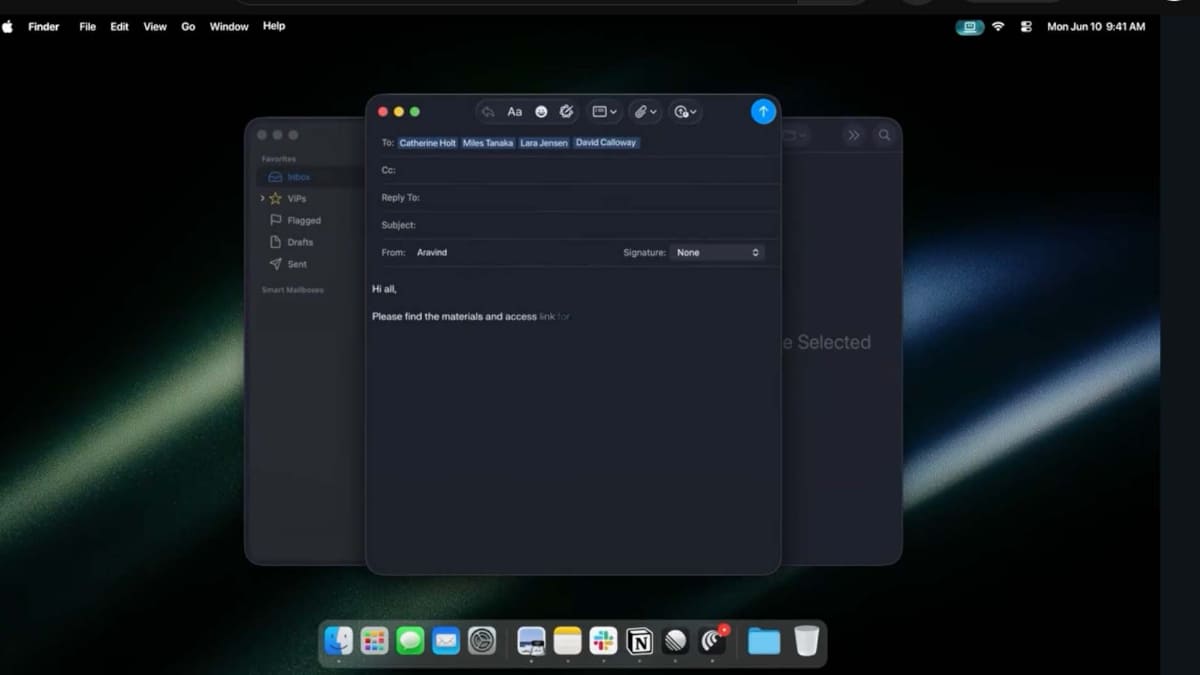This screenshot has height=675, width=1200.
Task: Open Slack from the Dock
Action: [x=603, y=641]
